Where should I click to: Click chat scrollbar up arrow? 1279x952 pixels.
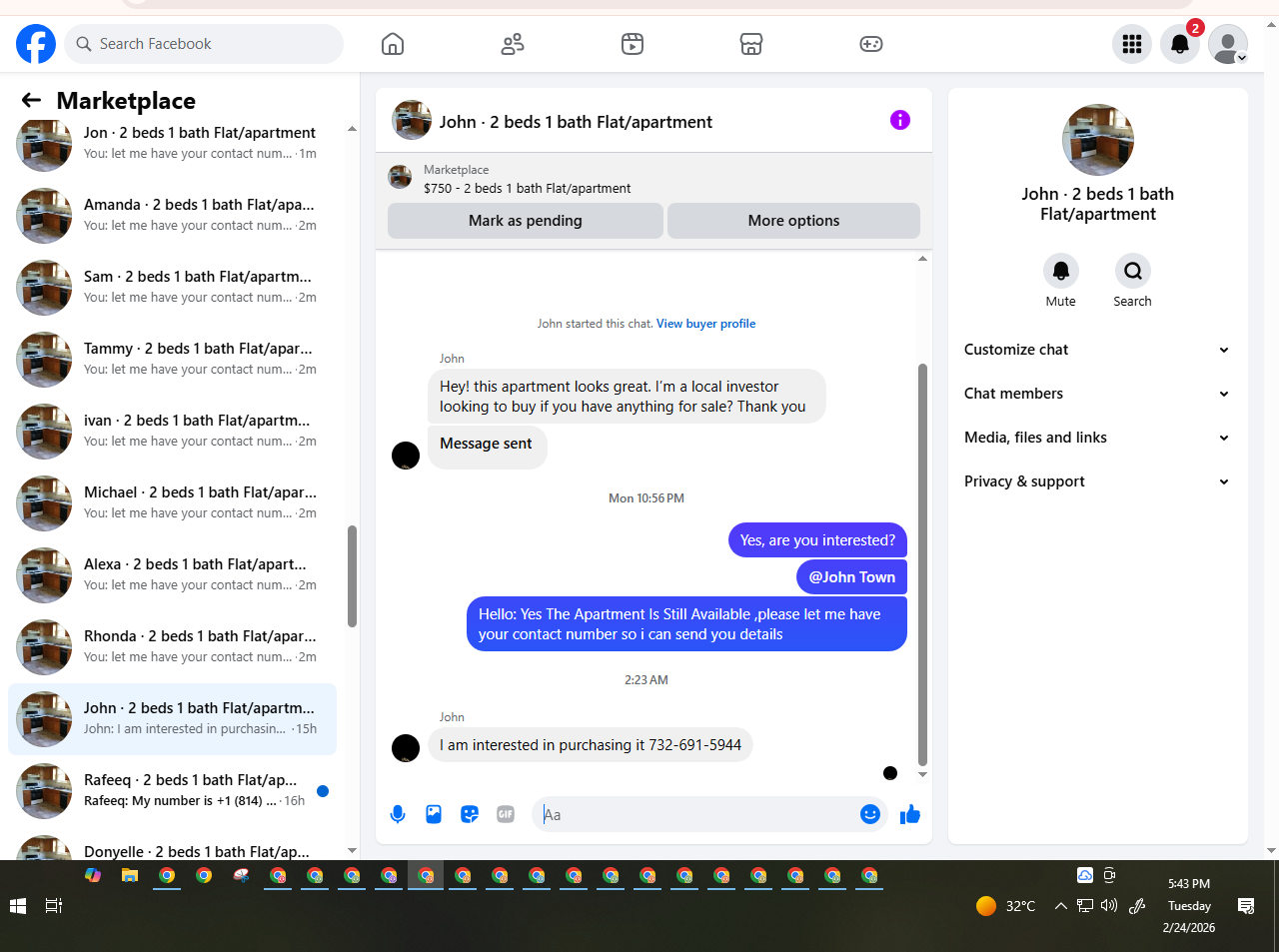(x=922, y=259)
